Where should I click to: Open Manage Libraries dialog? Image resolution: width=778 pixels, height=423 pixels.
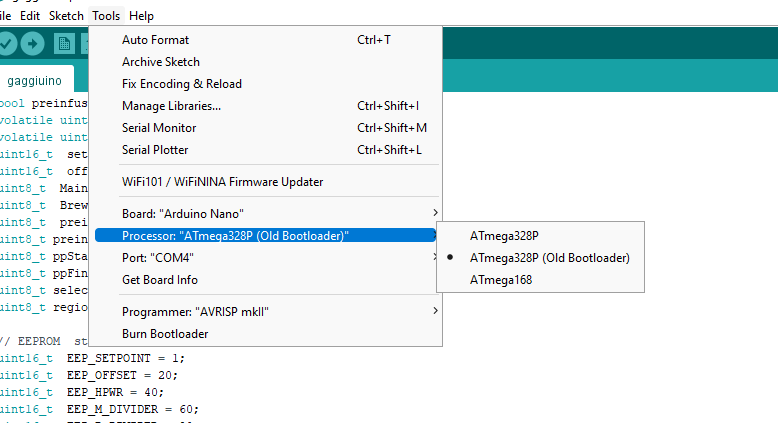(266, 106)
